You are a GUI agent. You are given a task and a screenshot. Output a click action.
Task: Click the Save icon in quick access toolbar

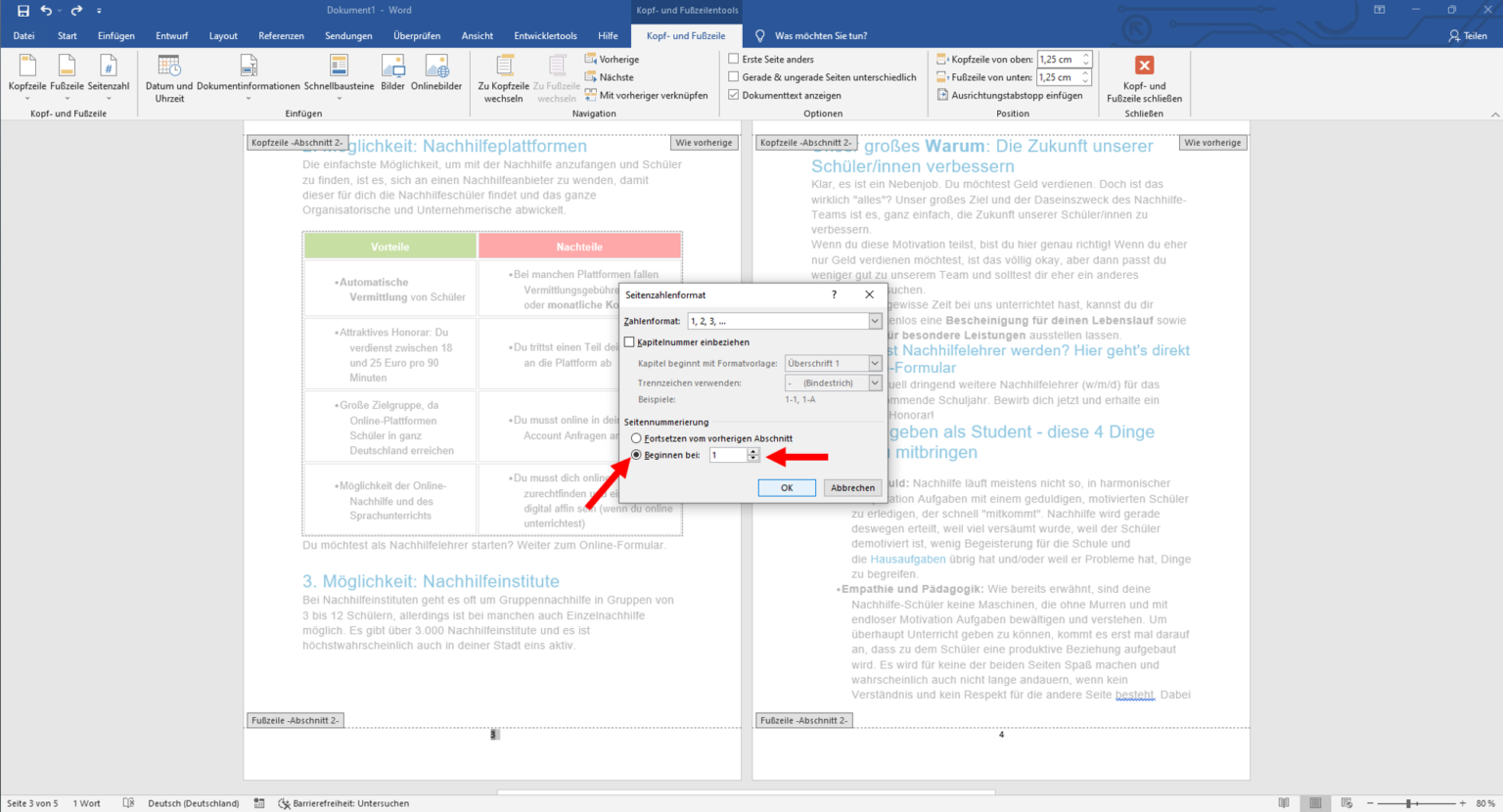coord(23,10)
